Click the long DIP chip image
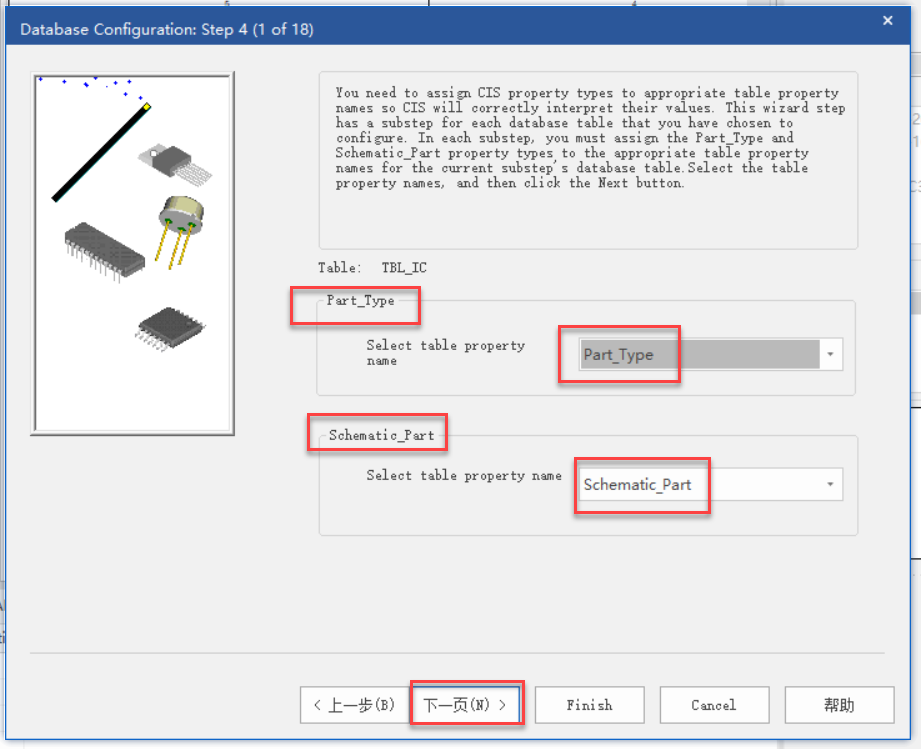 pyautogui.click(x=107, y=249)
